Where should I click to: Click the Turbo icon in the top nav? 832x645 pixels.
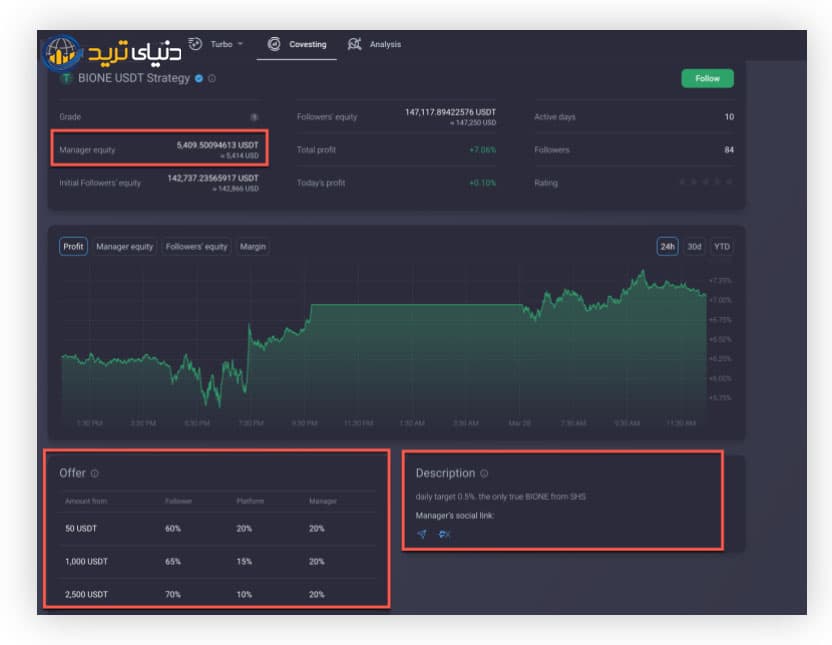click(195, 43)
